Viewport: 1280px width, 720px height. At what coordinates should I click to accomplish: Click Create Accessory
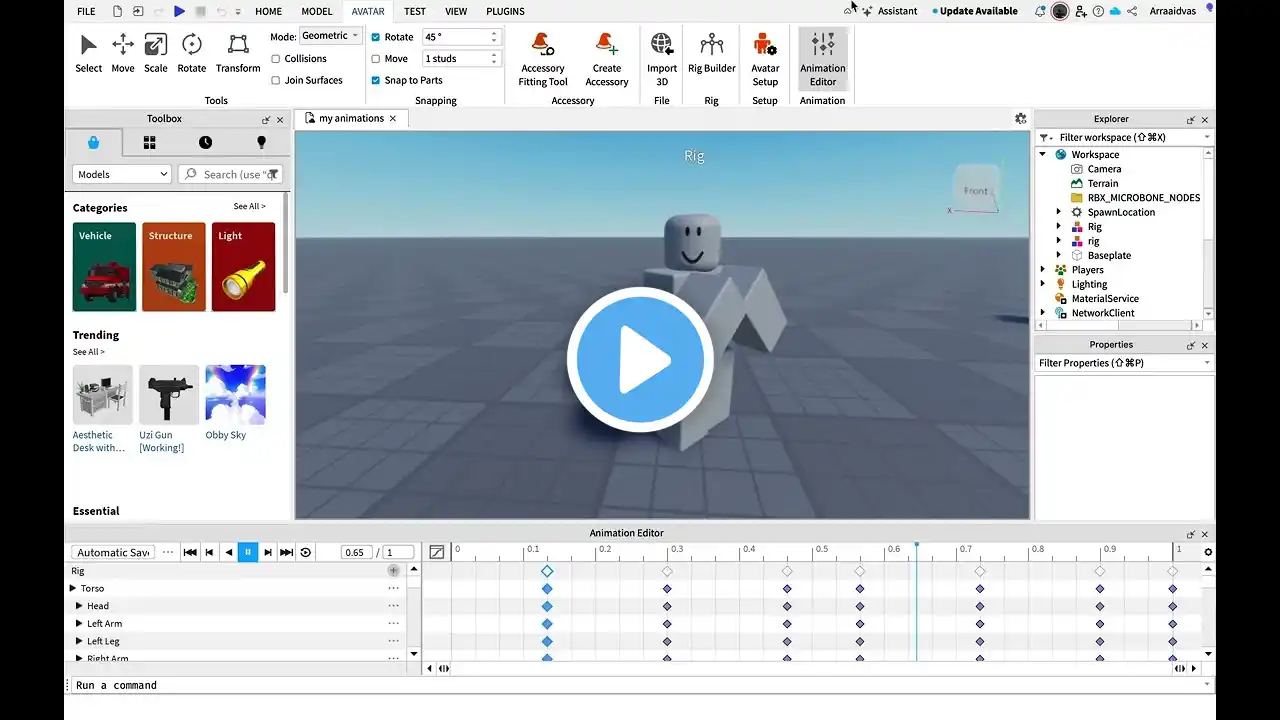coord(607,59)
